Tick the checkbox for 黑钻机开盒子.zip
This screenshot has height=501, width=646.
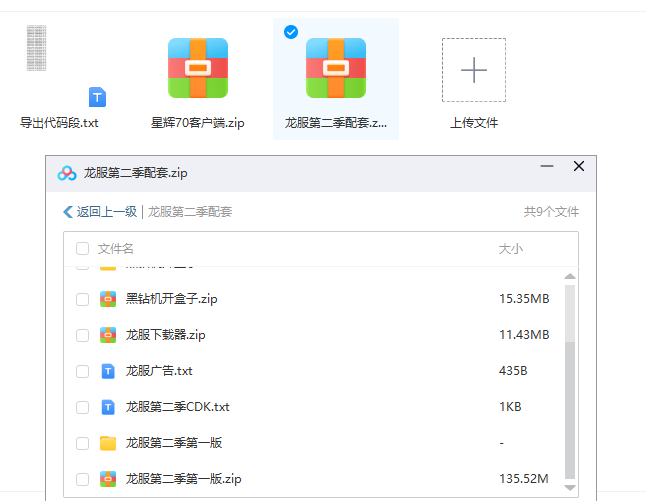(x=82, y=299)
